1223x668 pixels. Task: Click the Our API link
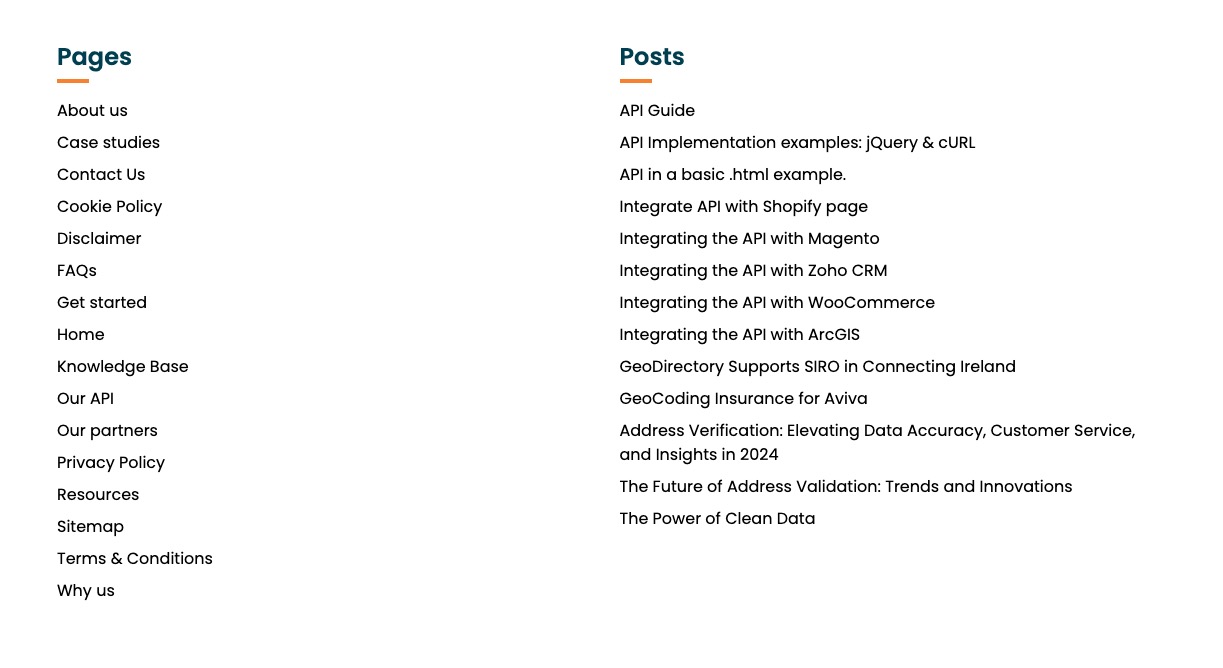(85, 398)
